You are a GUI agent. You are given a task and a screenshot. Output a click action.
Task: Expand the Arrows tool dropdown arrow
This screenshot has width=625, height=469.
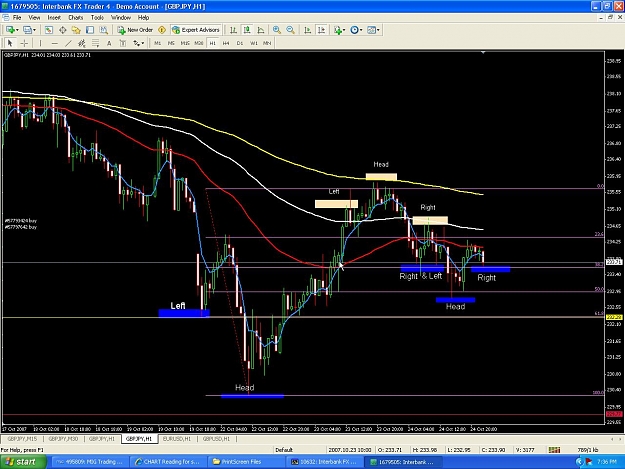143,43
